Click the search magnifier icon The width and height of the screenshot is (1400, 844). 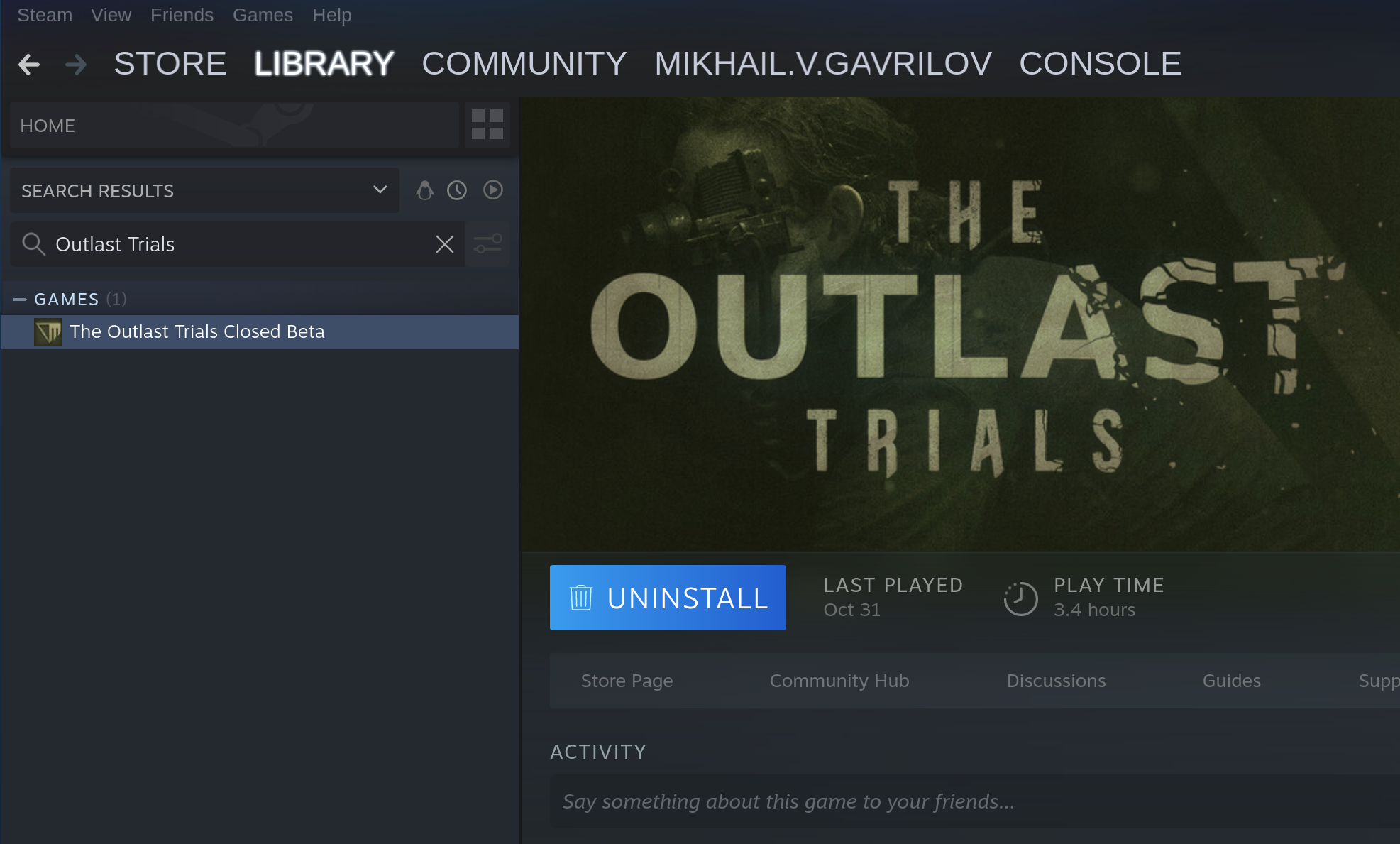[33, 244]
